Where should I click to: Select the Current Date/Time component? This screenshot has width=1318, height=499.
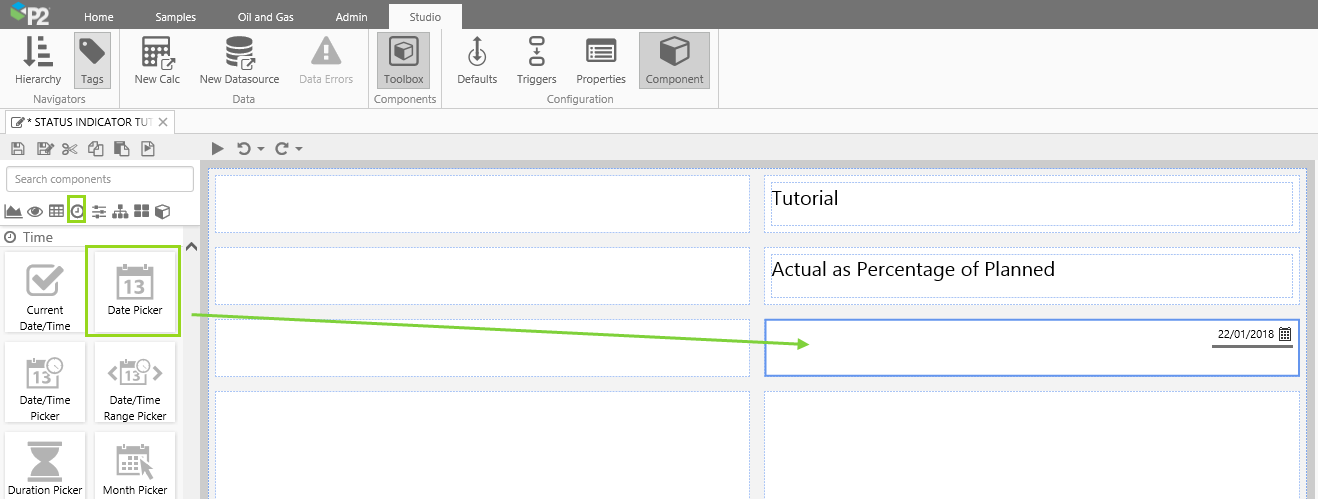click(45, 292)
